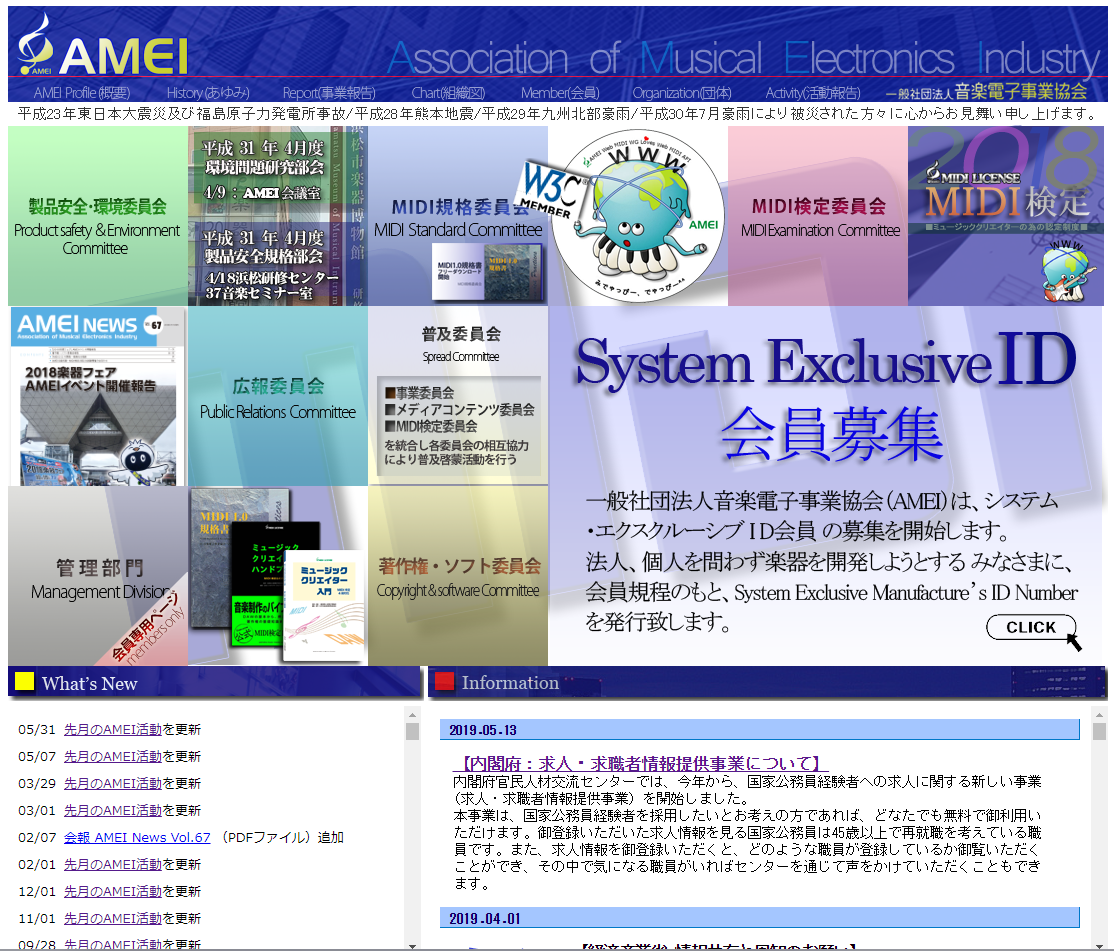Open Report(事業報告) menu item
The height and width of the screenshot is (951, 1114).
click(329, 93)
